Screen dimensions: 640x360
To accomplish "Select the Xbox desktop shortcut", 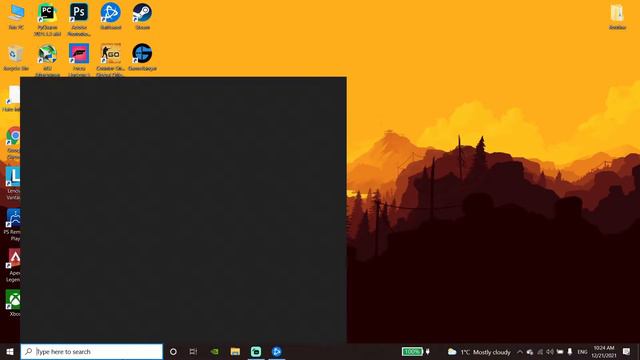I will (14, 303).
